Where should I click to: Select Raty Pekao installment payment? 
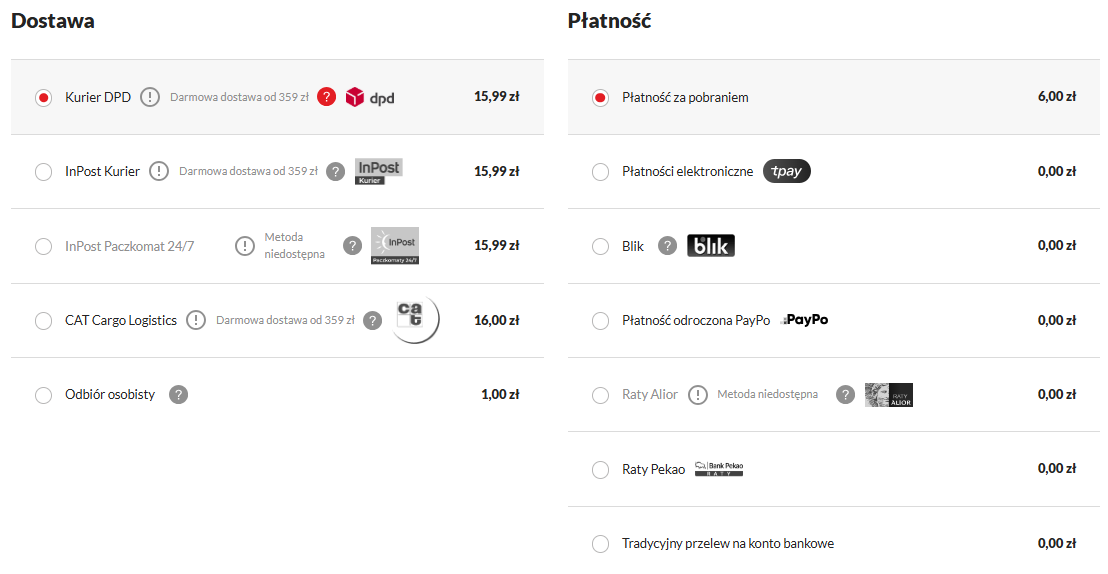600,469
